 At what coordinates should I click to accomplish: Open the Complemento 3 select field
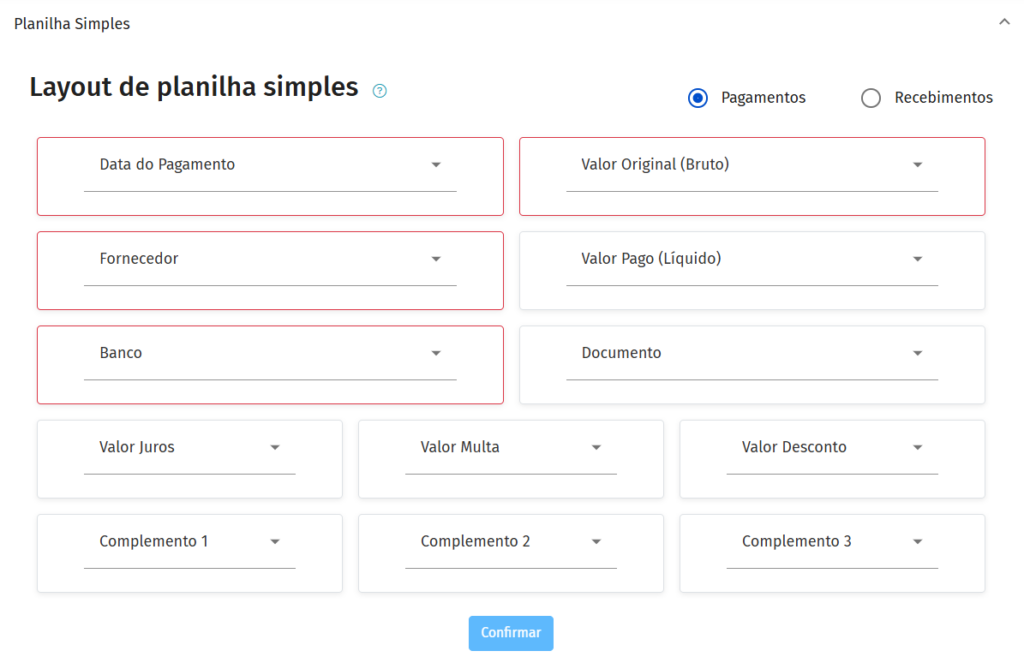(x=831, y=541)
